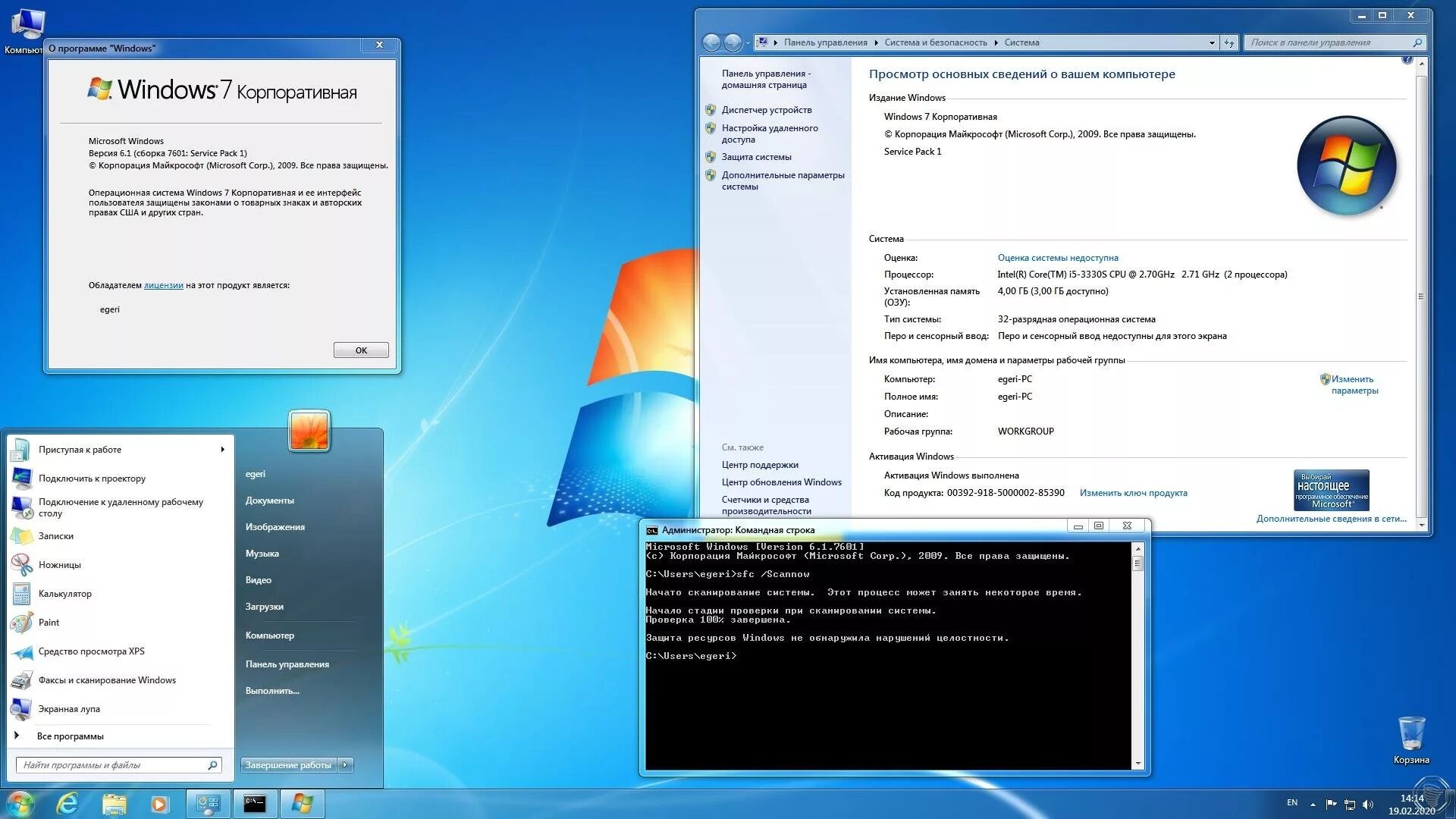Expand Все программы list
Screen dimensions: 1456x819
[70, 736]
